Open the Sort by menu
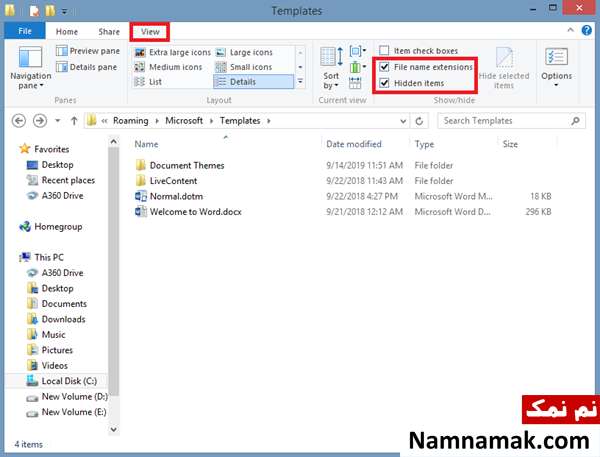The image size is (600, 457). pos(331,68)
